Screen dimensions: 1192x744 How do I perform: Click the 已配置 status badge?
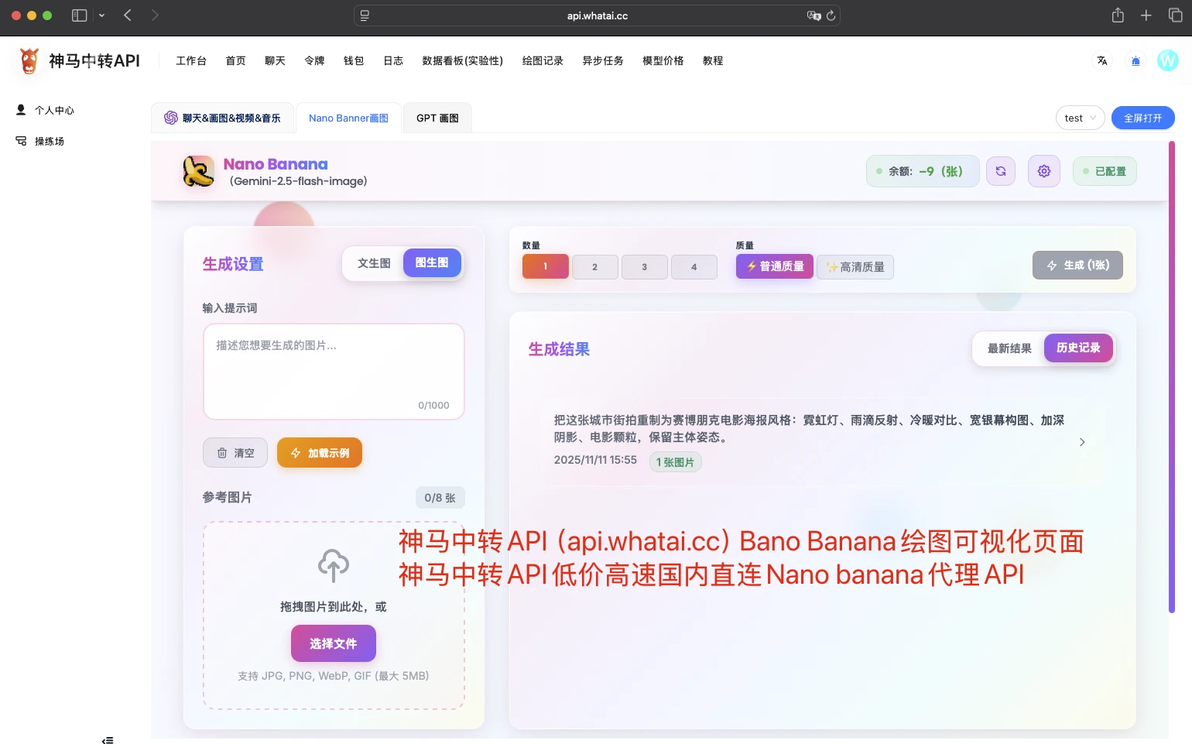coord(1105,171)
